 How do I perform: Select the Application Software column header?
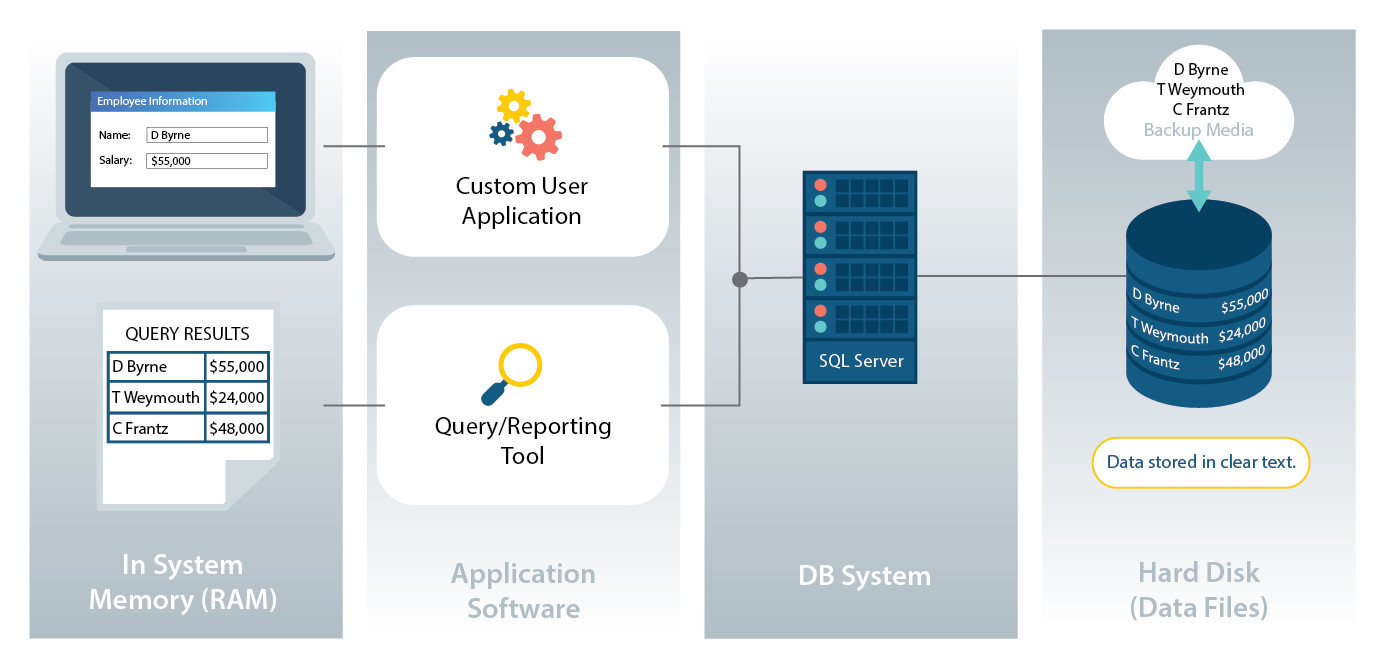coord(522,590)
